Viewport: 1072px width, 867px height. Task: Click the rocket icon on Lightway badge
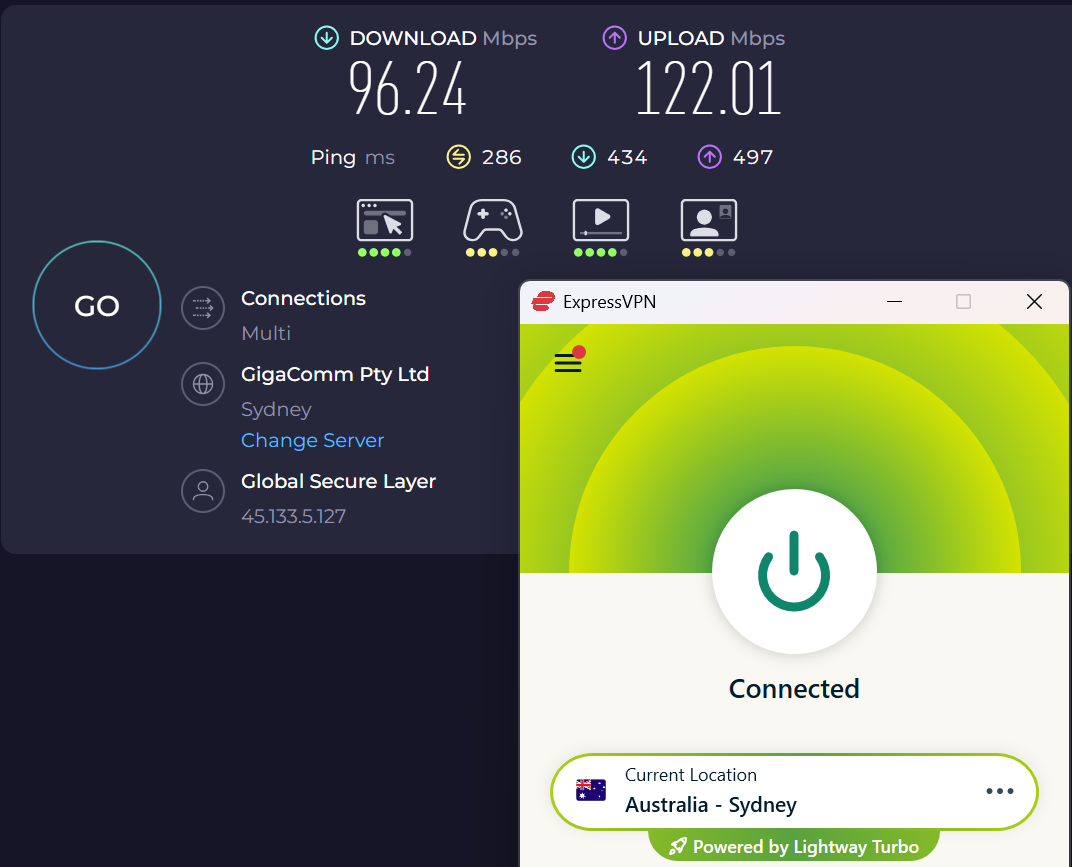678,846
